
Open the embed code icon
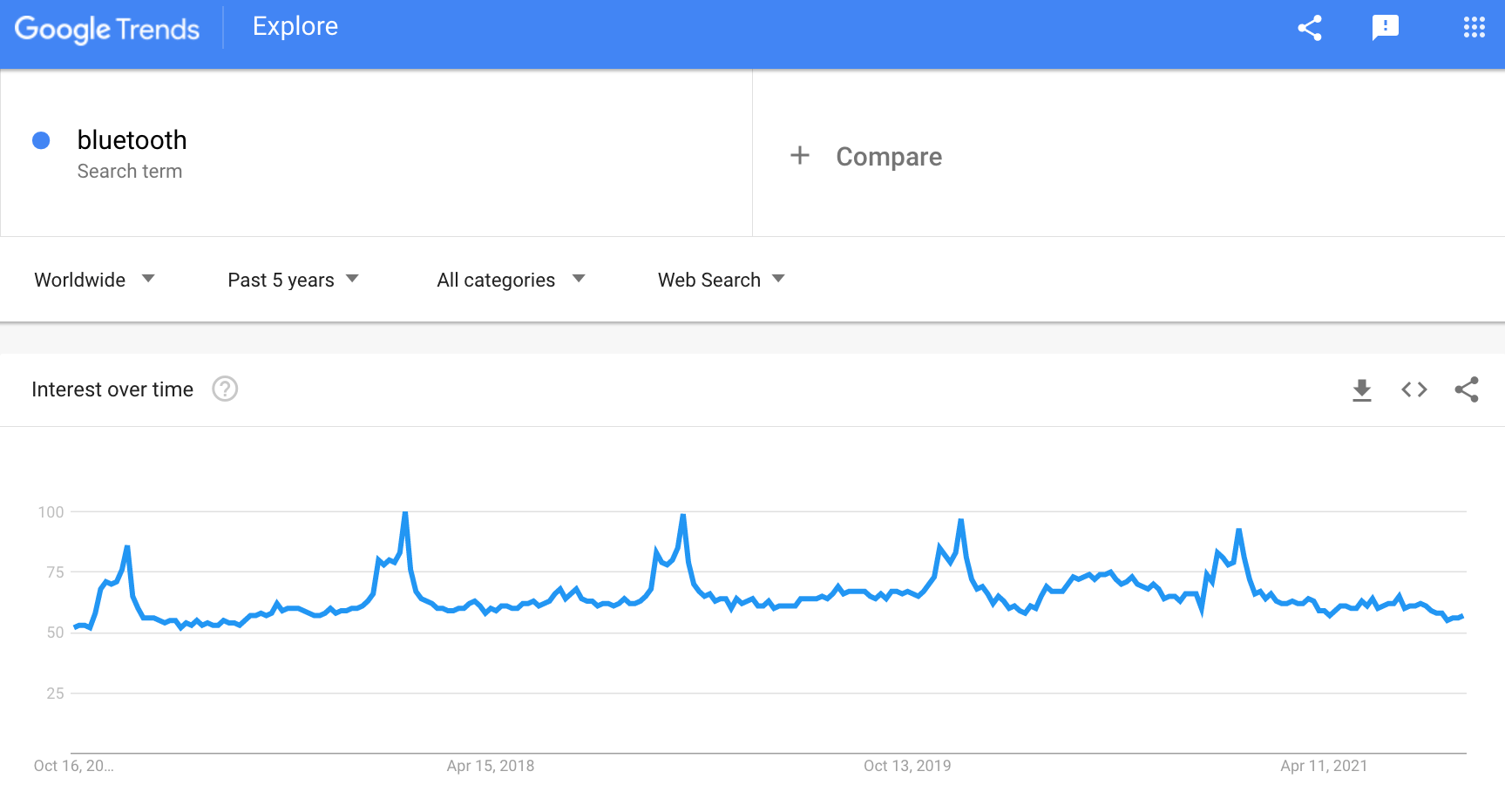pos(1413,389)
